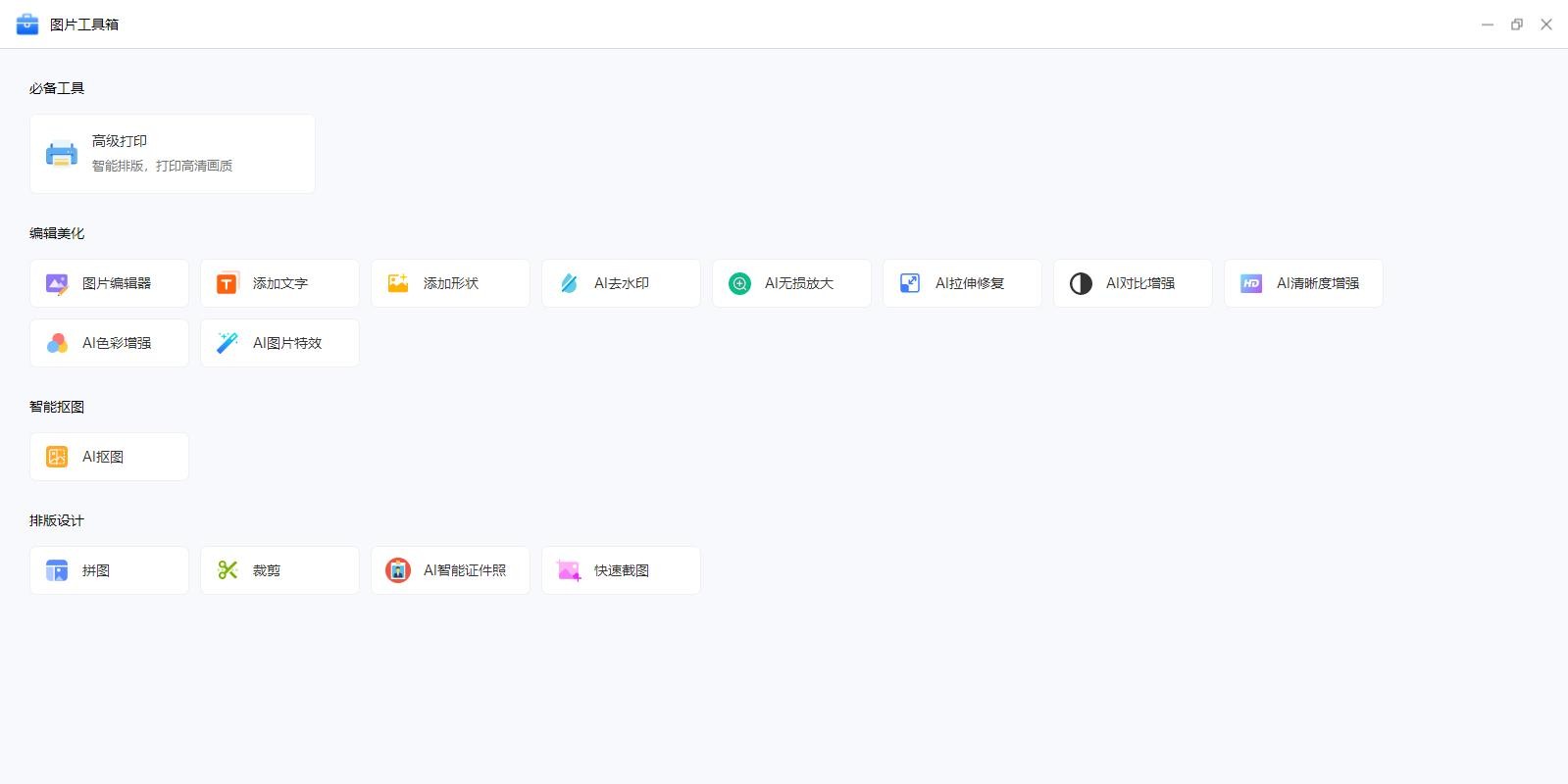Launch AI图片特效 magic wand effects
This screenshot has width=1568, height=784.
tap(279, 343)
